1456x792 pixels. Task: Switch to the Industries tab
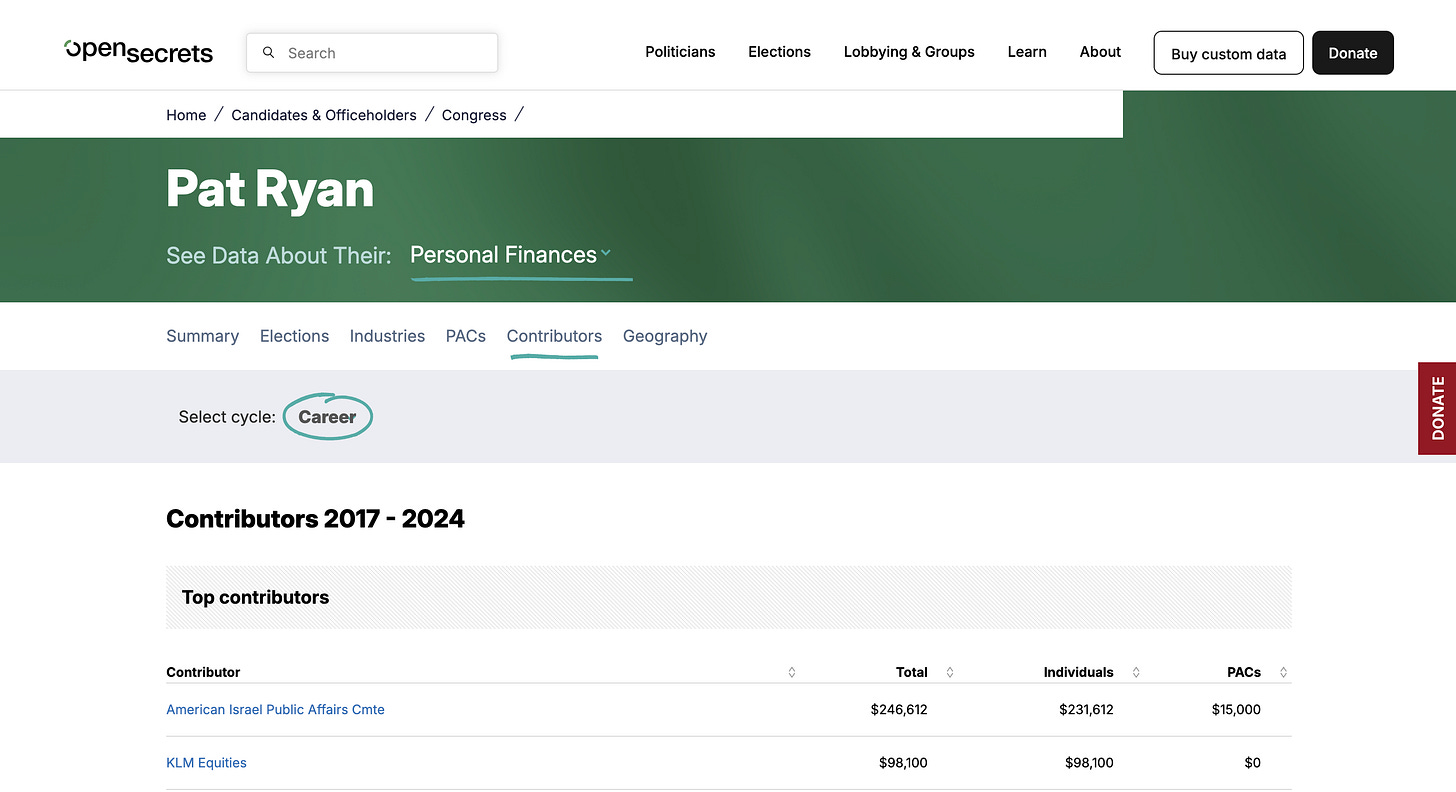point(387,336)
